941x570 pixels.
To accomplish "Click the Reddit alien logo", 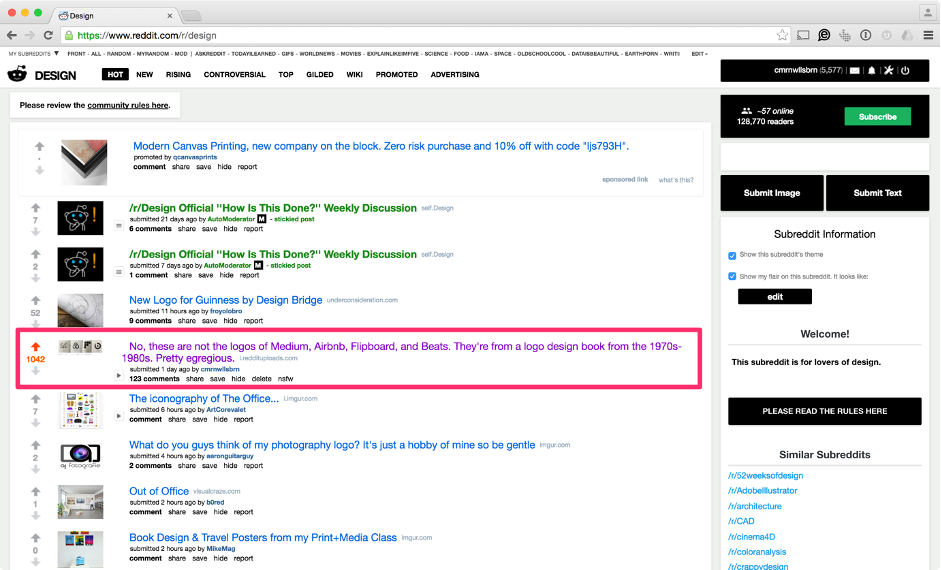I will [x=17, y=74].
